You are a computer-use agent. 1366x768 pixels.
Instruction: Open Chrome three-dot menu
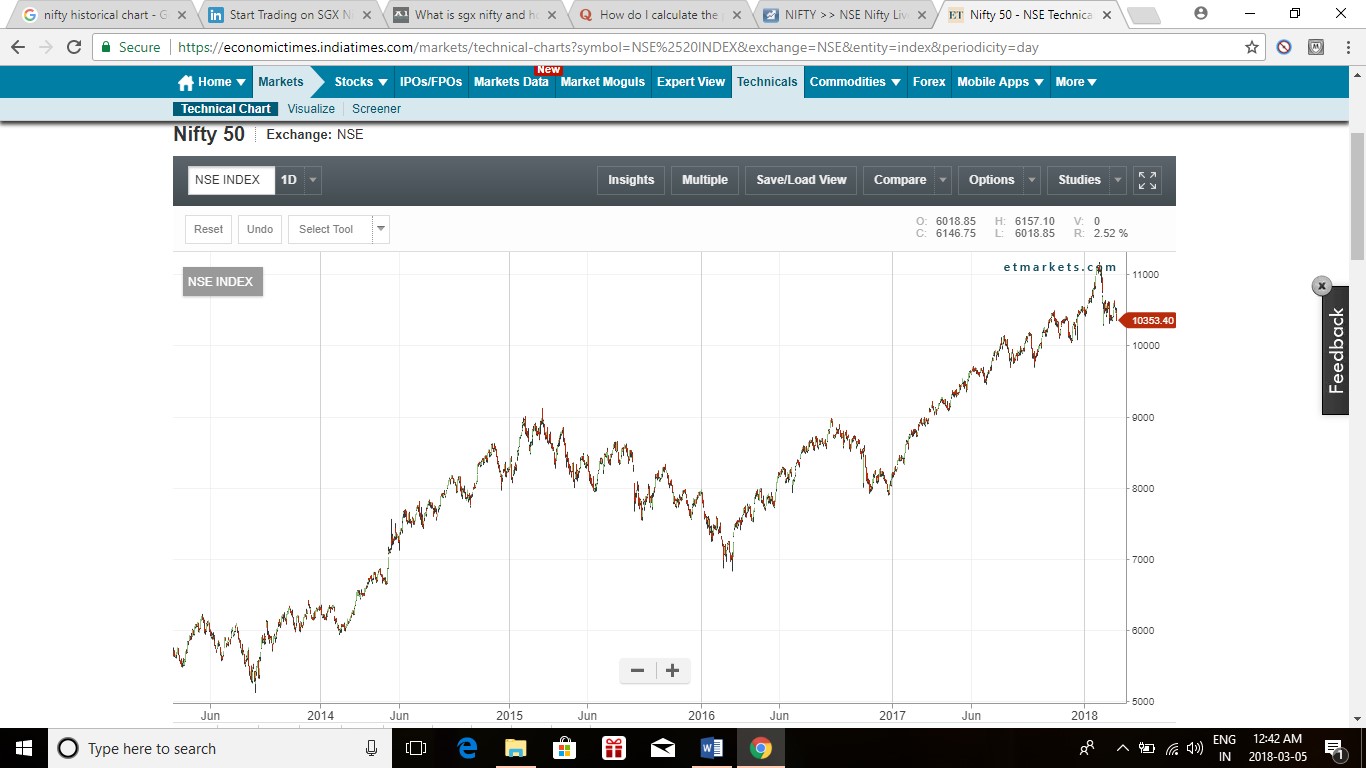coord(1346,47)
